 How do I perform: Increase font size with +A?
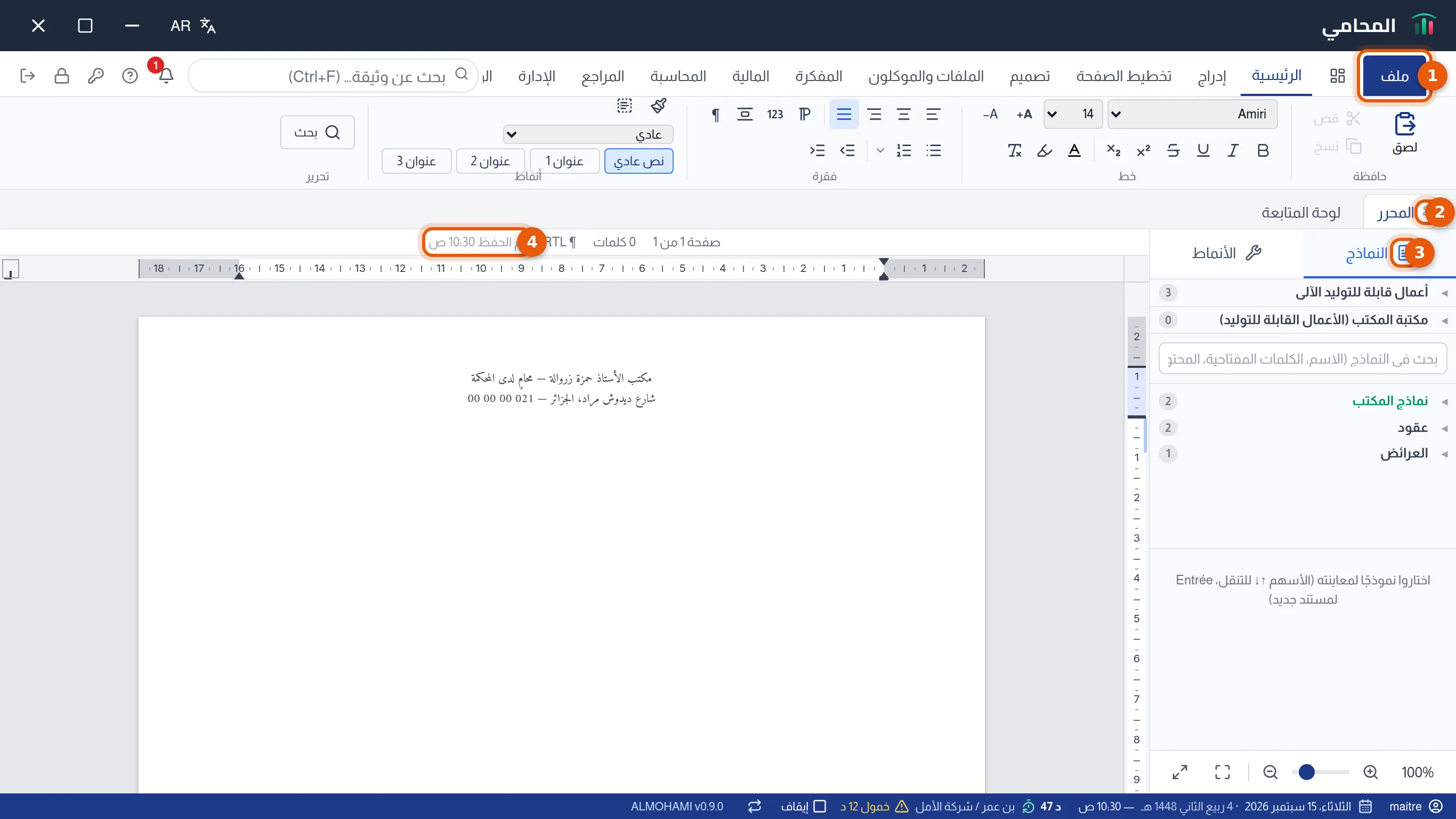[x=1024, y=114]
